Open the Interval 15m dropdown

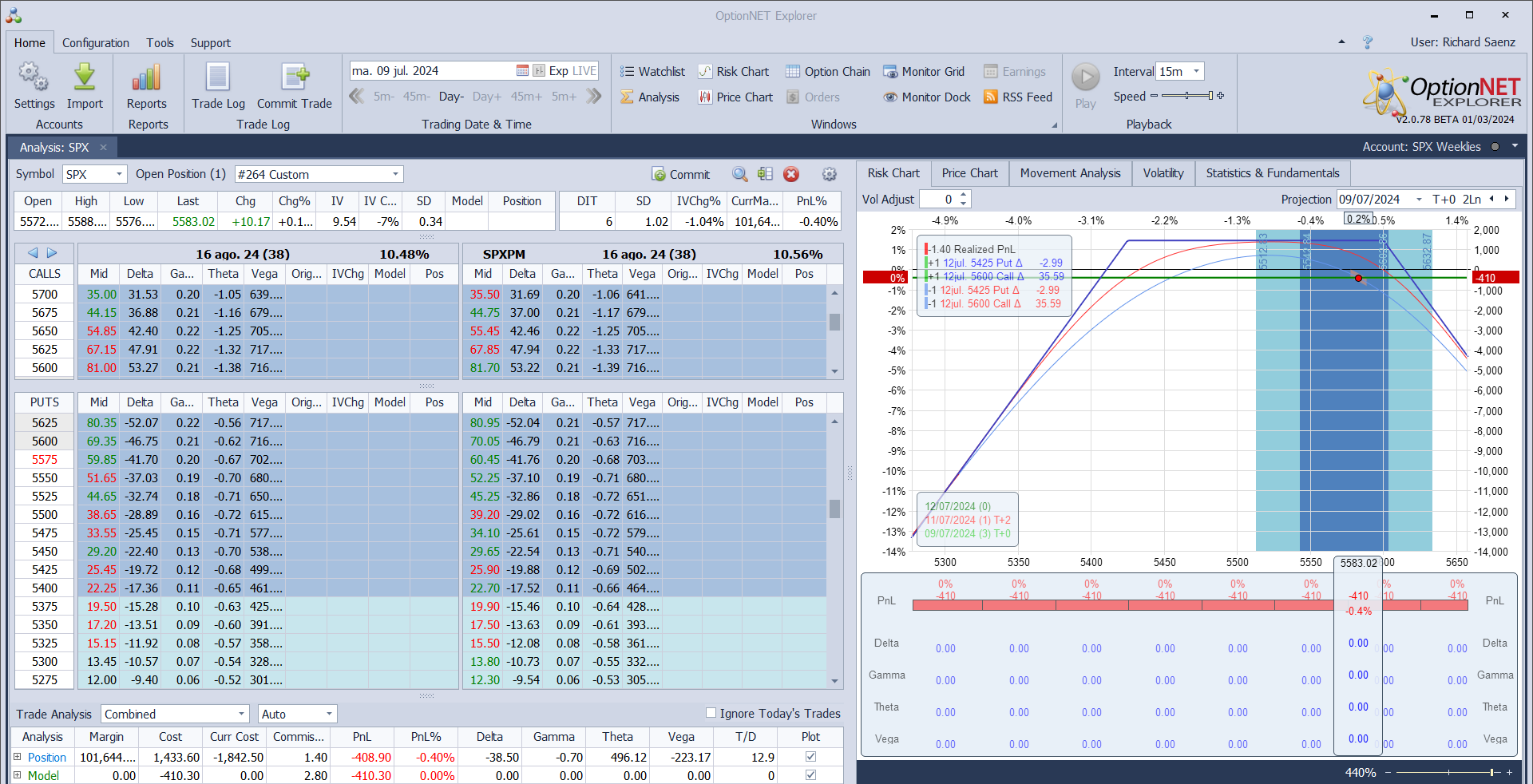[1196, 71]
